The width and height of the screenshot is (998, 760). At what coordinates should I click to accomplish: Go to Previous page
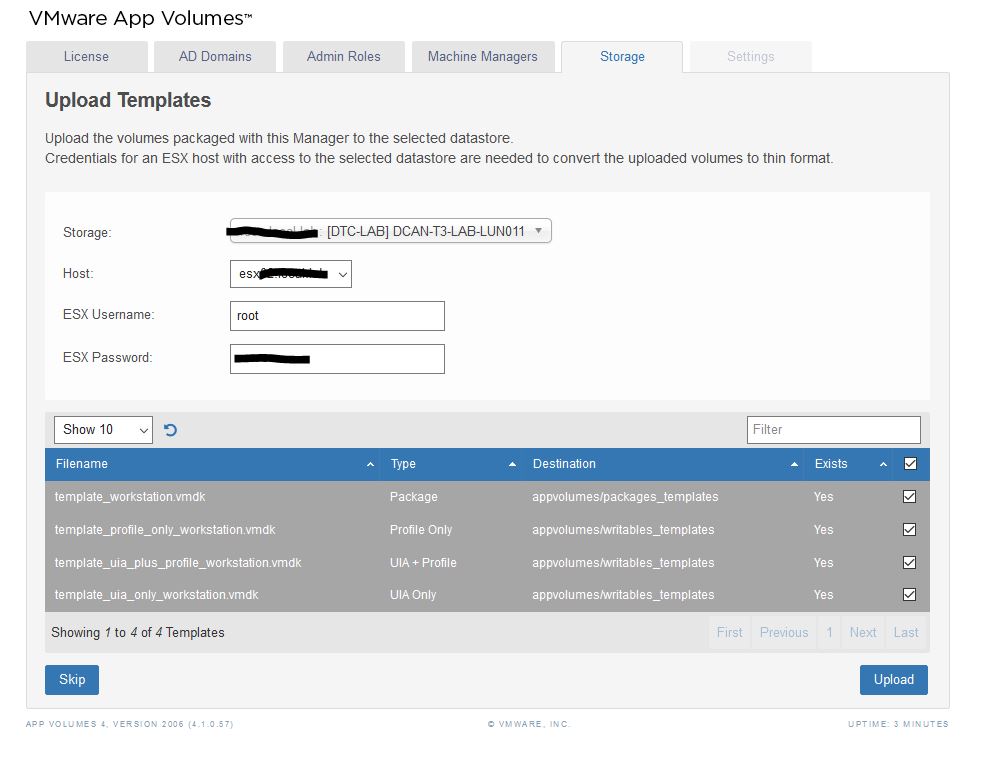coord(784,633)
